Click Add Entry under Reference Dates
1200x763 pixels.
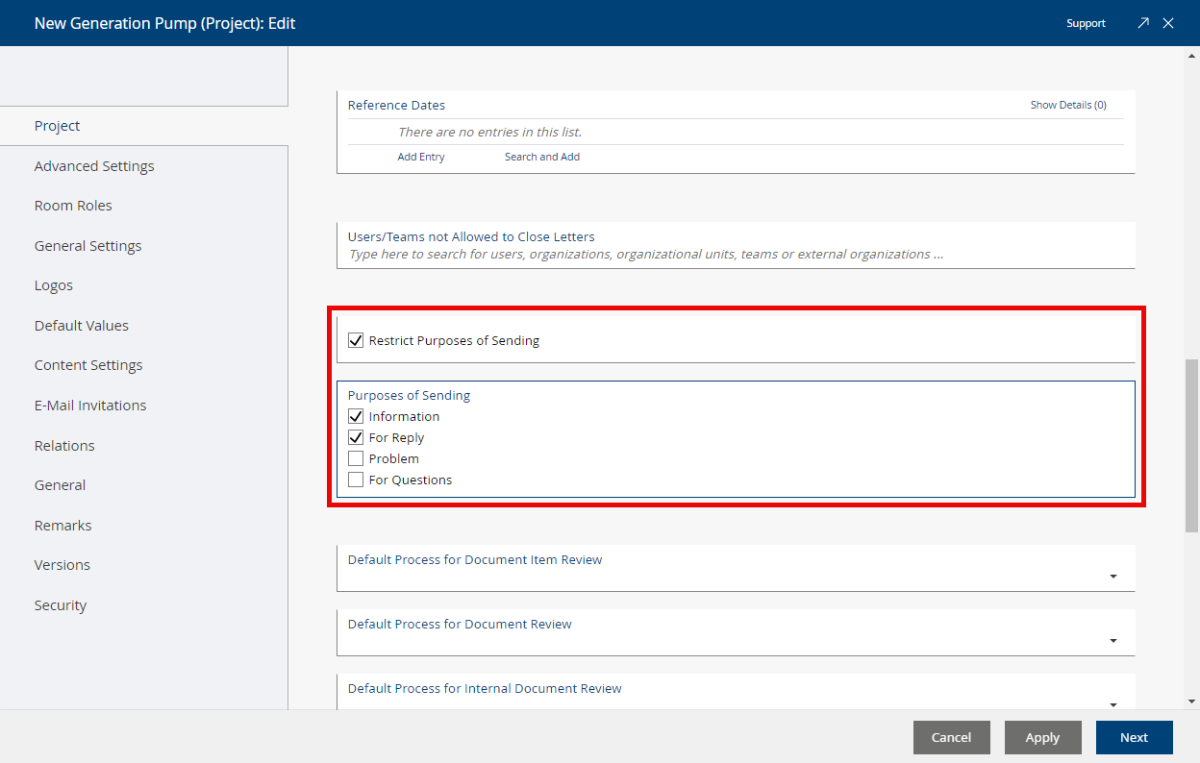click(421, 157)
